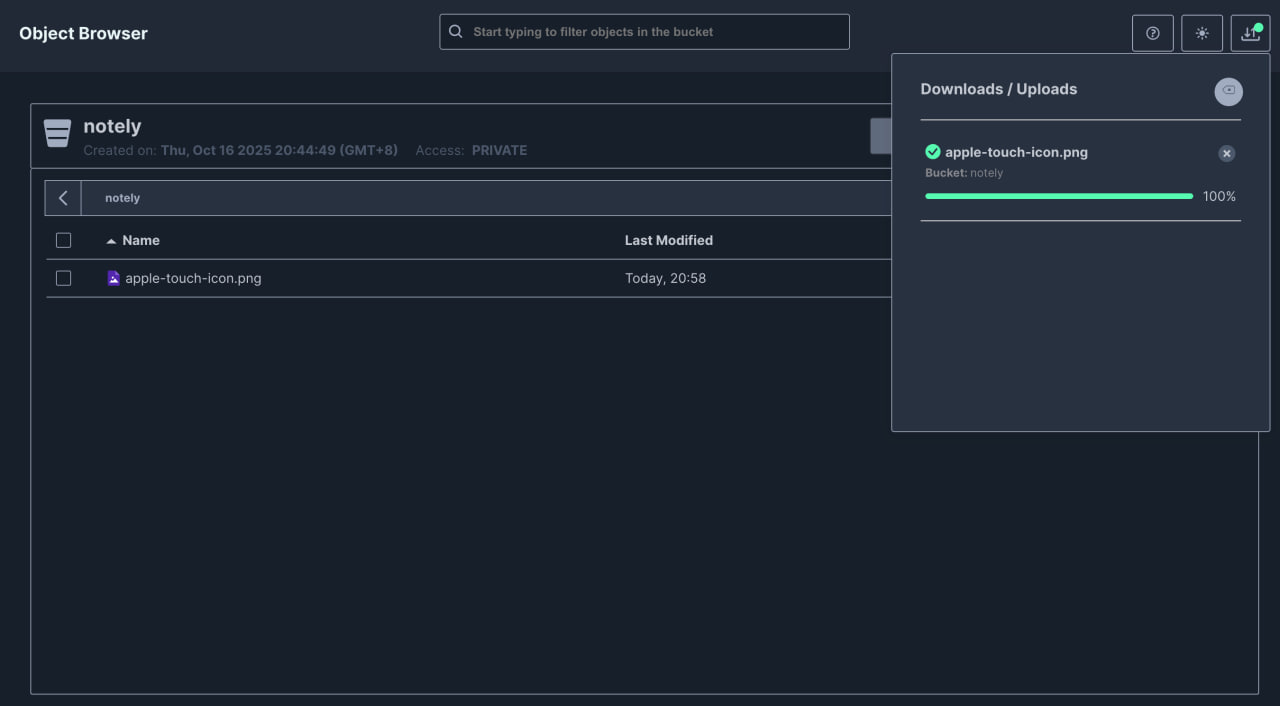Image resolution: width=1280 pixels, height=706 pixels.
Task: Click the upload progress bar
Action: pyautogui.click(x=1058, y=196)
